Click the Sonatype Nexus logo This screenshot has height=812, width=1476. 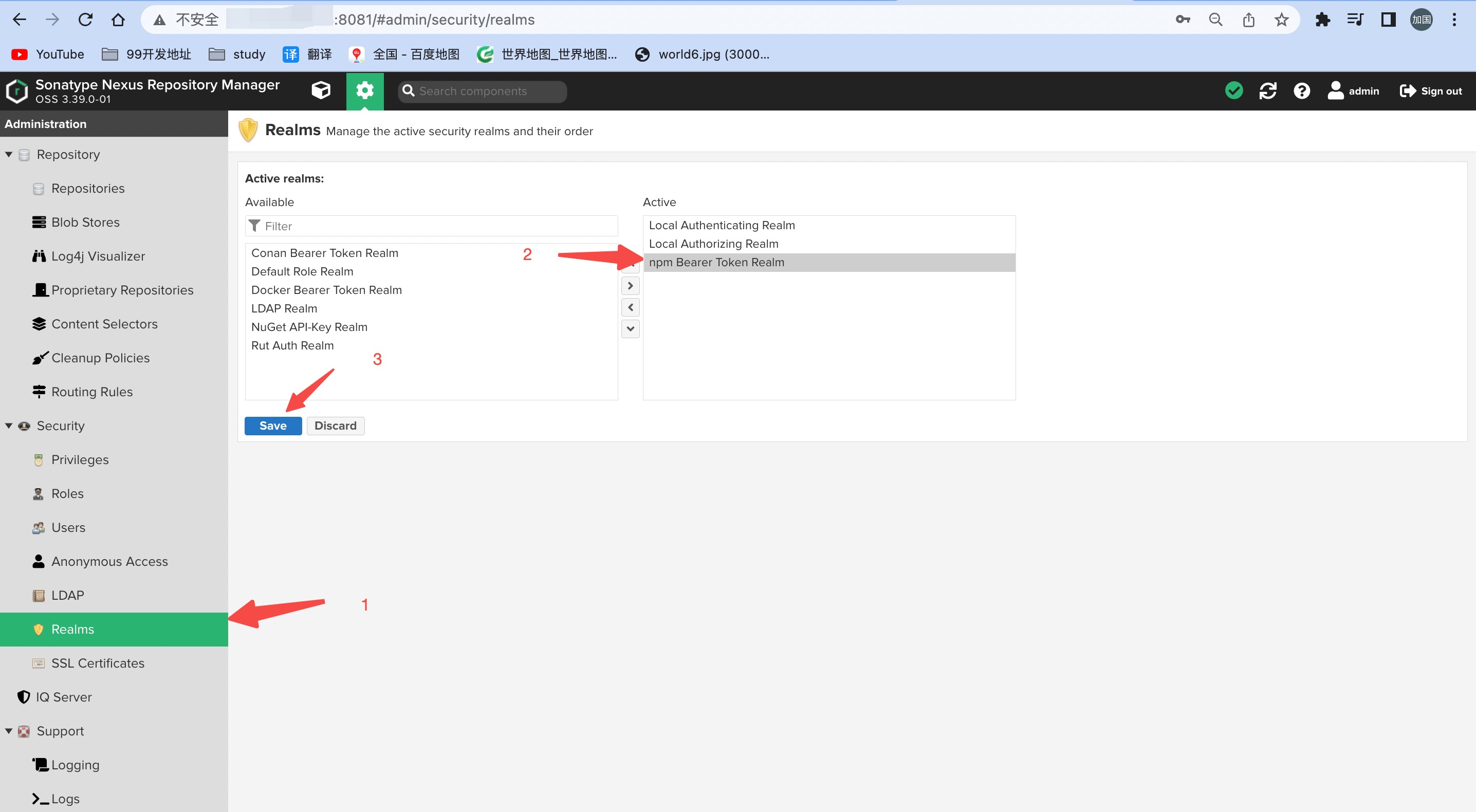point(17,91)
